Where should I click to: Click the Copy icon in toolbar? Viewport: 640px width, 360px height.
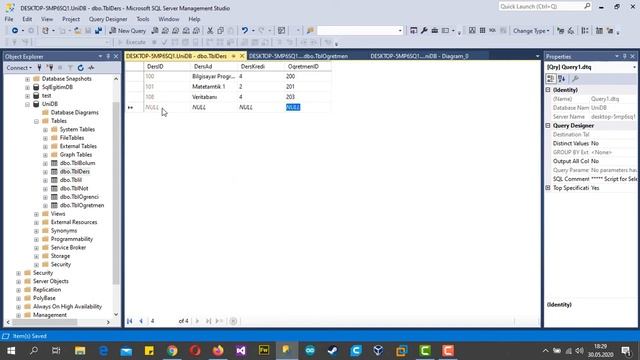pyautogui.click(x=220, y=31)
